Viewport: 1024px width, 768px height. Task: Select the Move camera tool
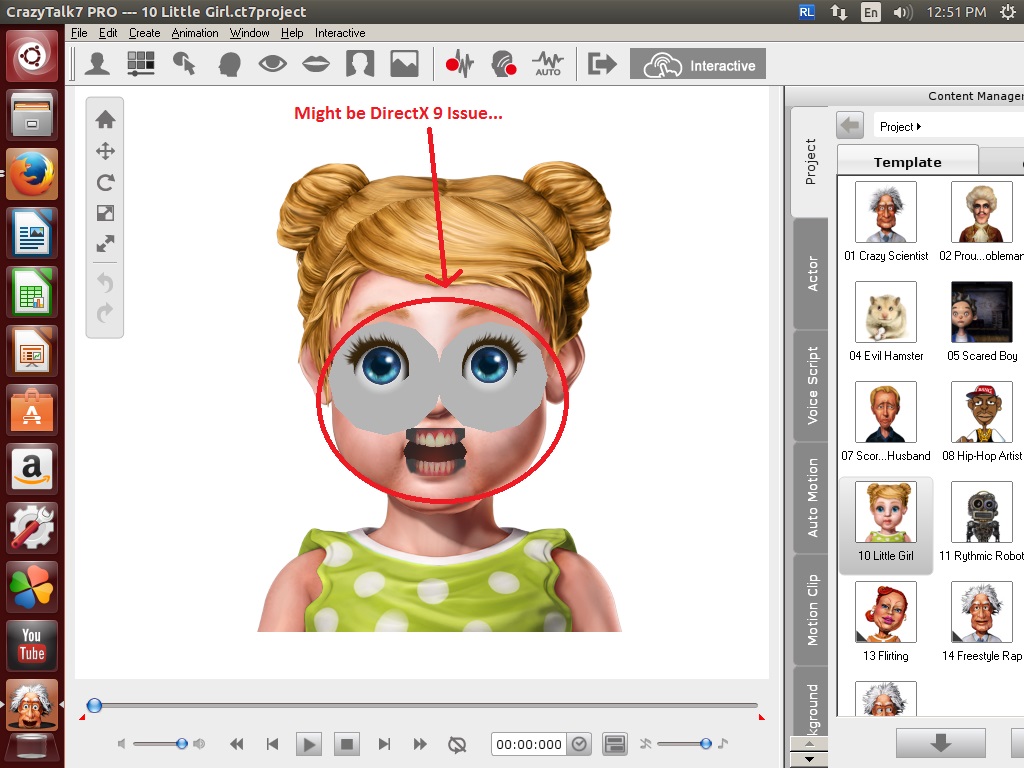105,152
